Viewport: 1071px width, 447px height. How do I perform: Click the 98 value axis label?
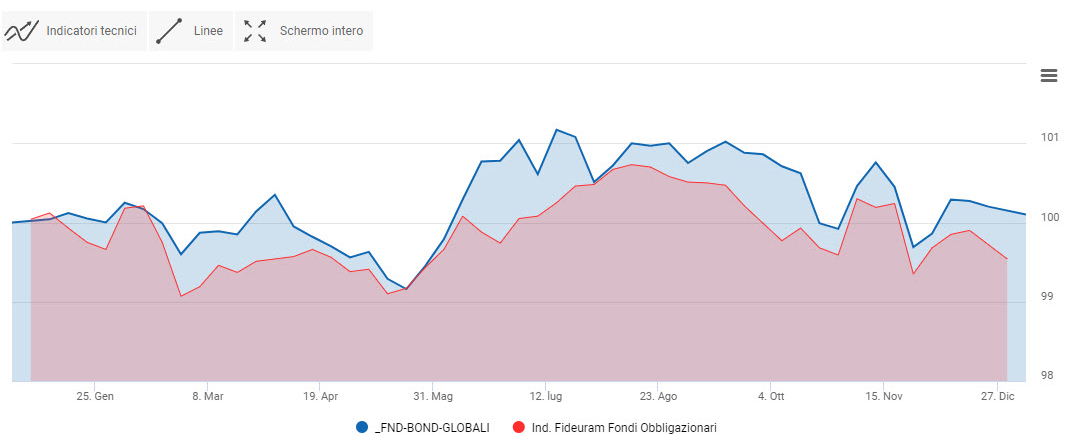point(1048,375)
